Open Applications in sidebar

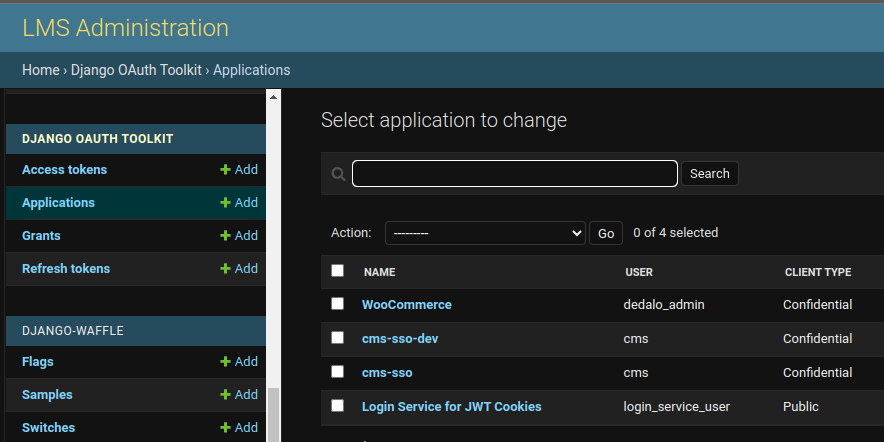tap(58, 202)
